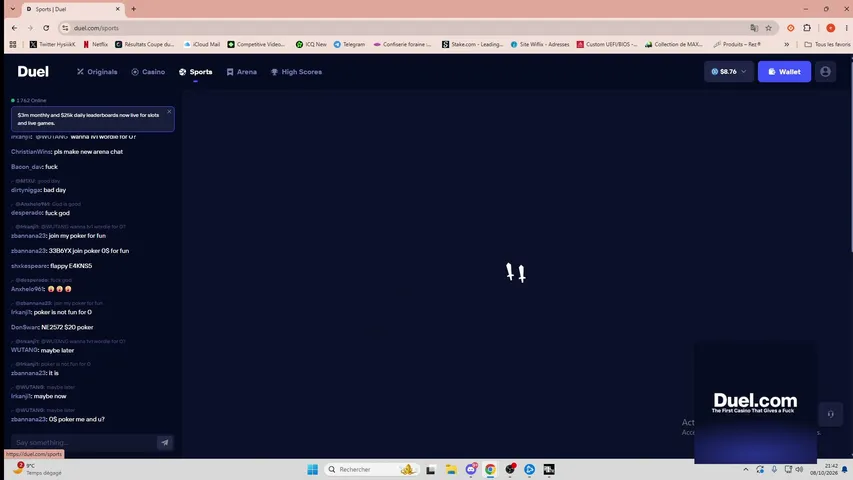
Task: Open the weather widget Temps dégagé
Action: click(x=37, y=469)
